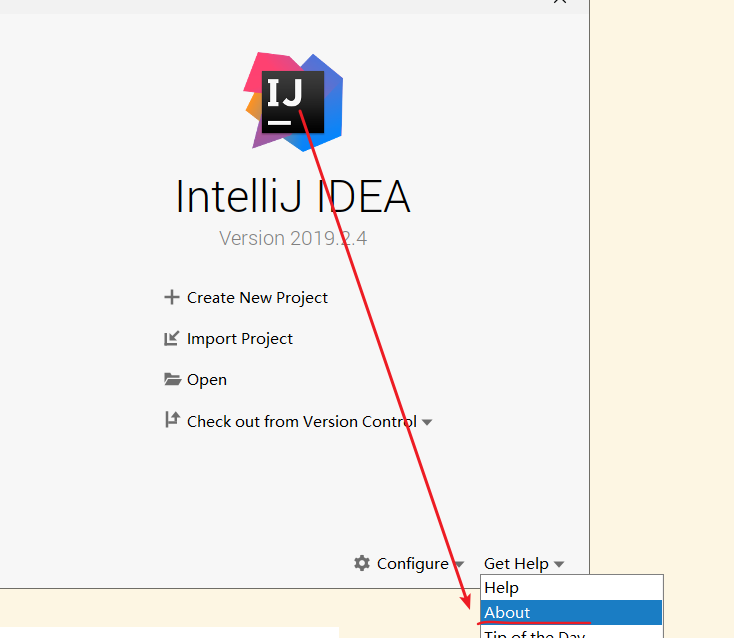Click the import arrow icon beside Import Project

click(171, 338)
